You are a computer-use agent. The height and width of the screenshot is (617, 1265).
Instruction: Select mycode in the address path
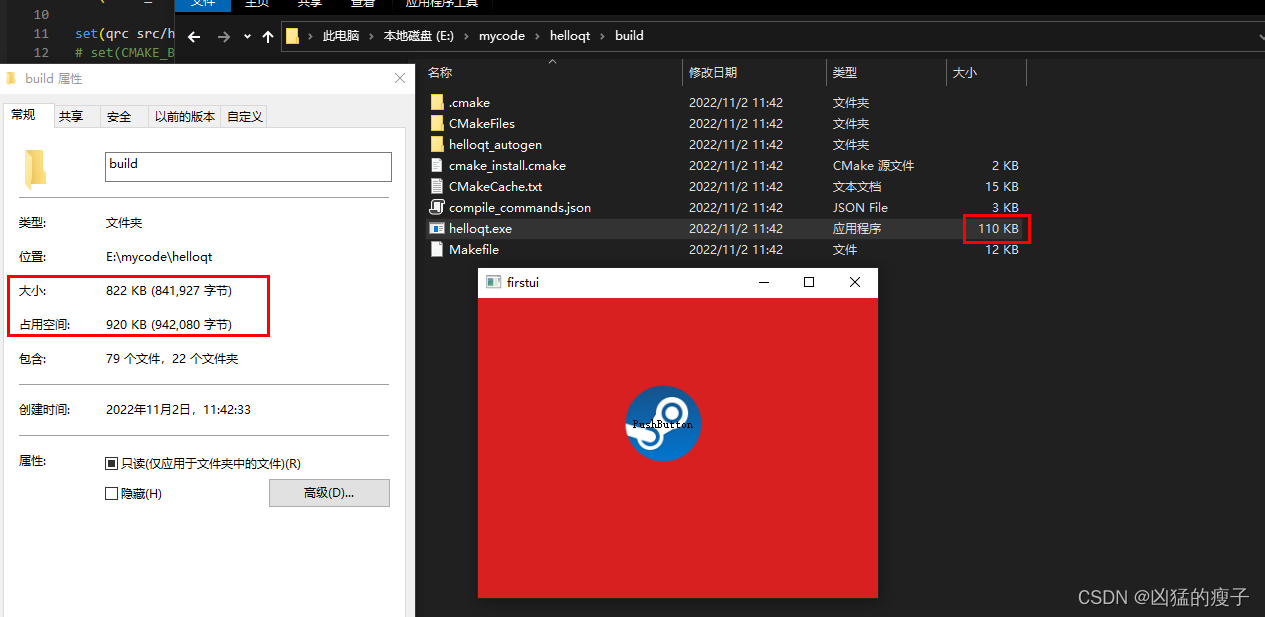point(502,36)
